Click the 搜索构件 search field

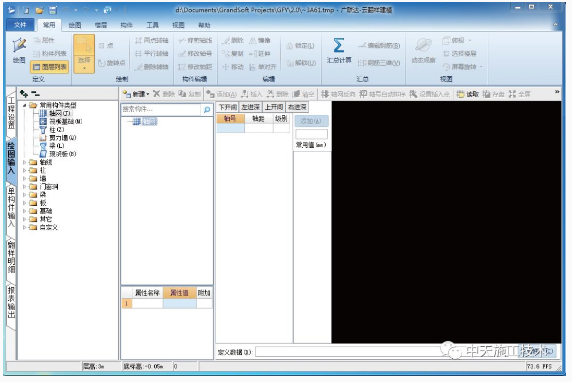[161, 109]
